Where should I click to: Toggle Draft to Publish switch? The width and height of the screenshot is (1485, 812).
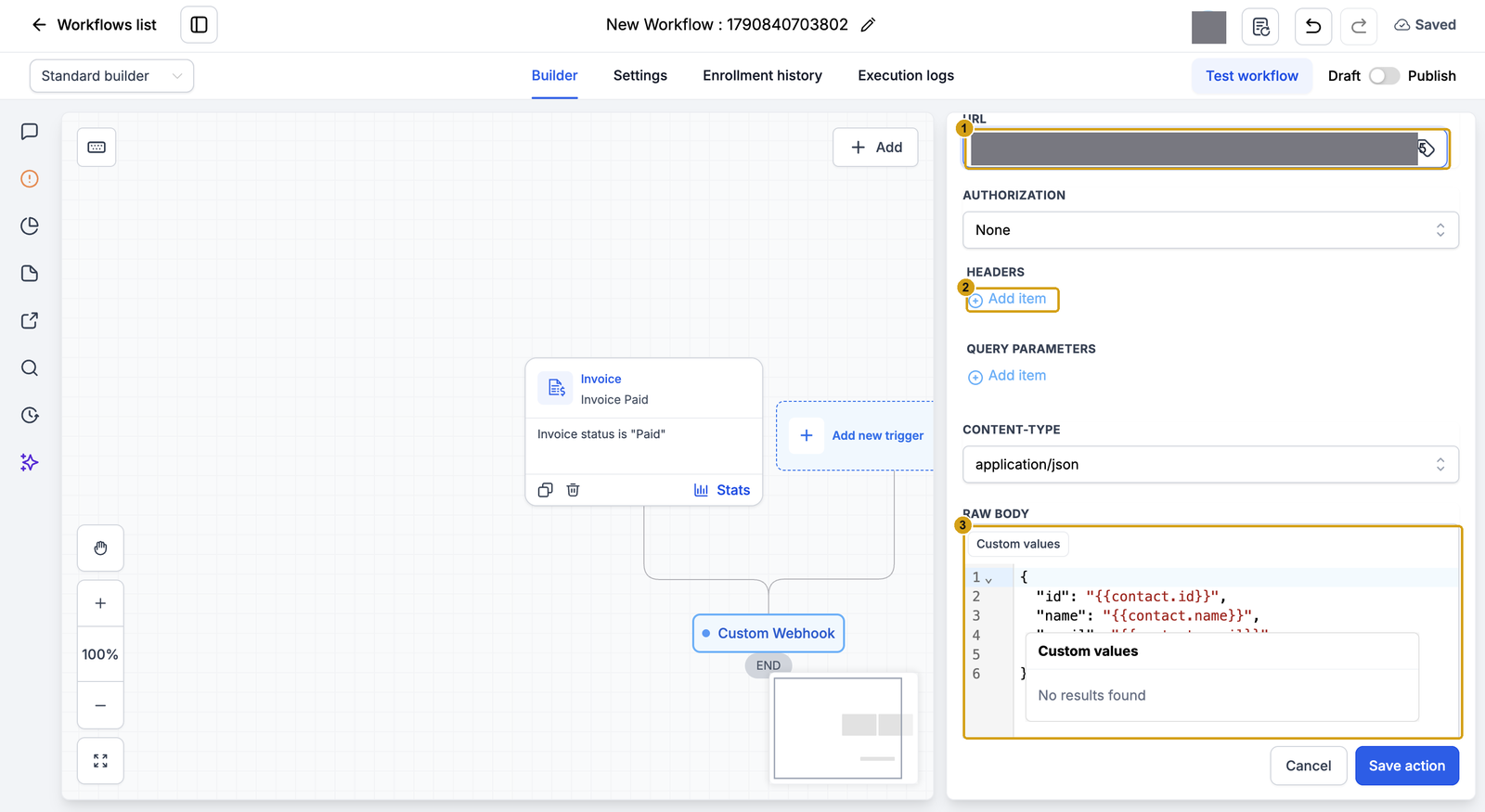point(1384,76)
